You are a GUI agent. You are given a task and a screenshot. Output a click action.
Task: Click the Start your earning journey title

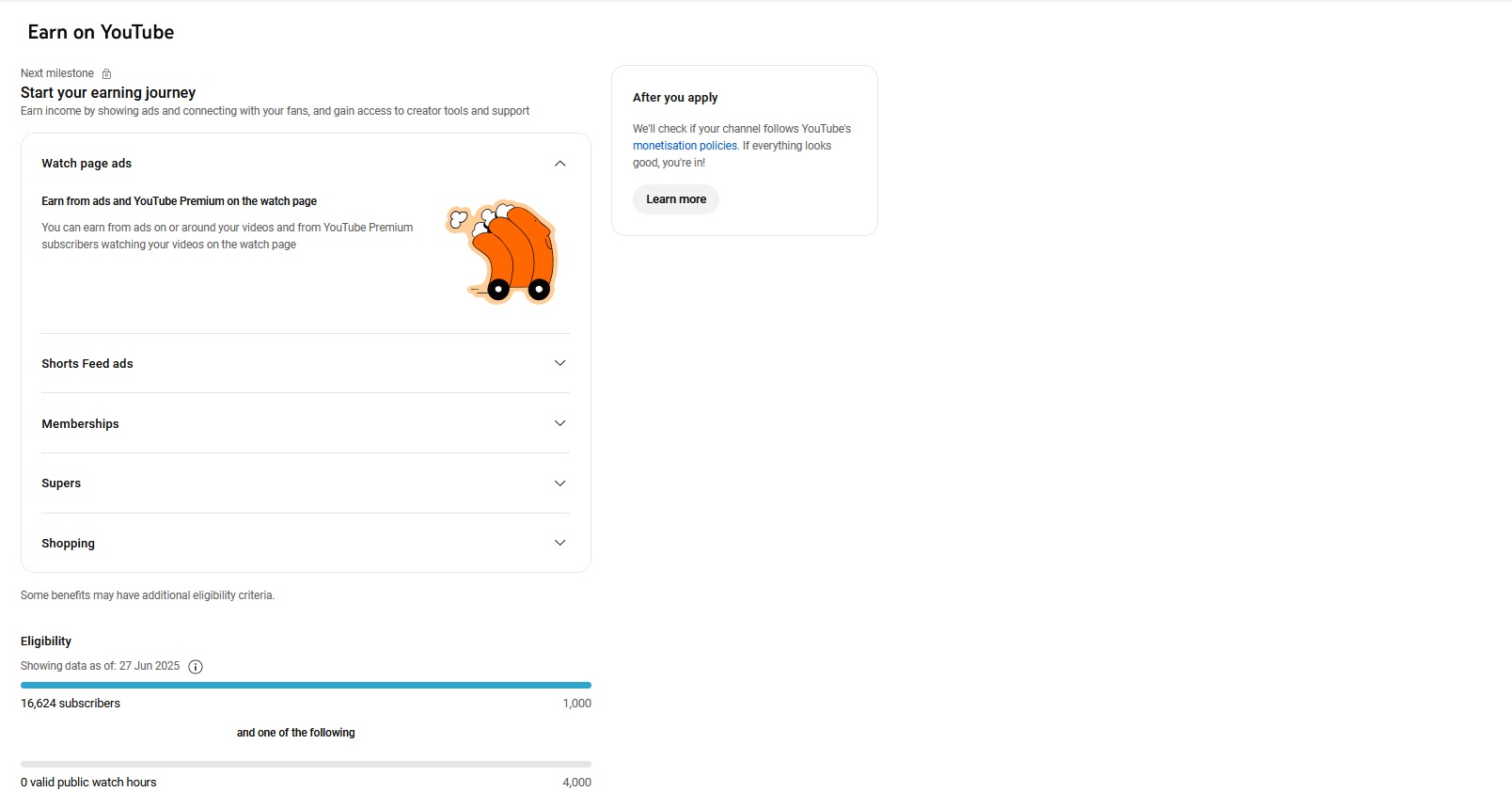108,92
